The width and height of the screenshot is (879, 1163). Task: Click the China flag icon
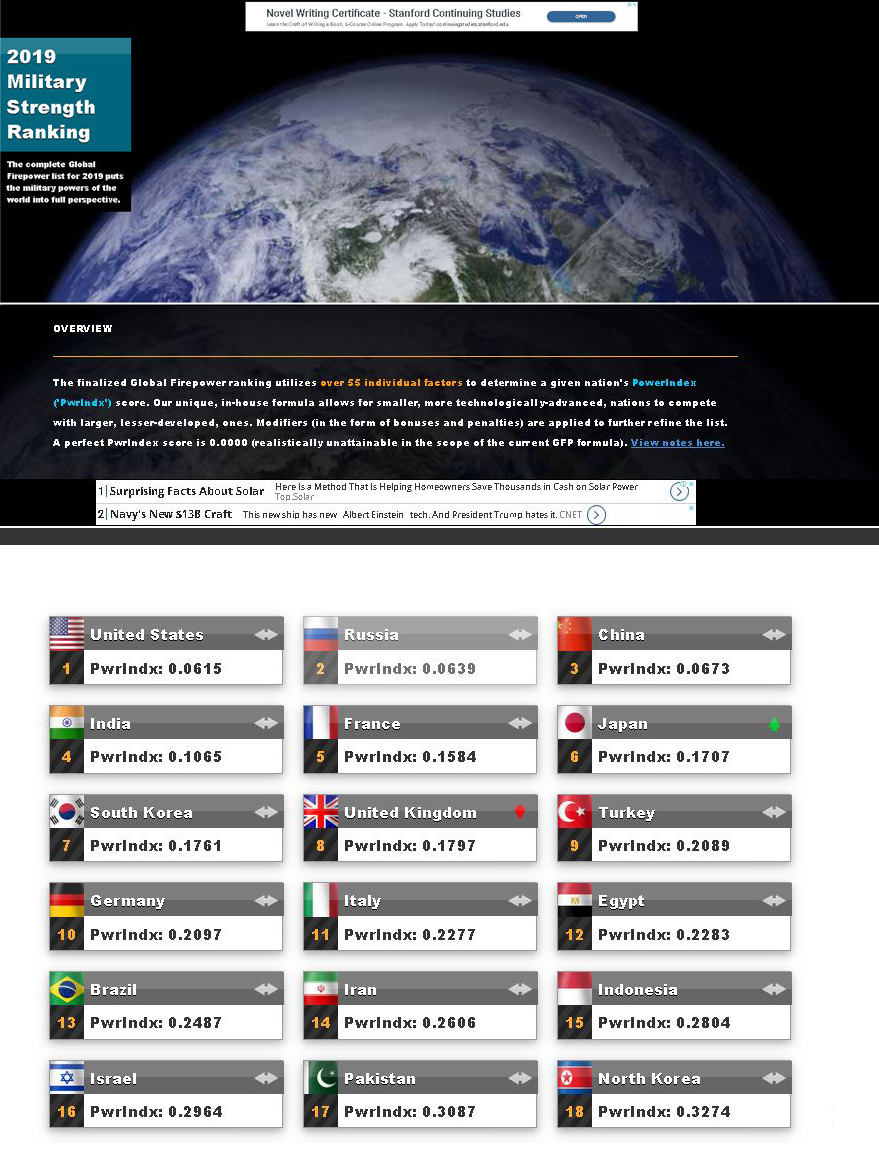(x=575, y=634)
